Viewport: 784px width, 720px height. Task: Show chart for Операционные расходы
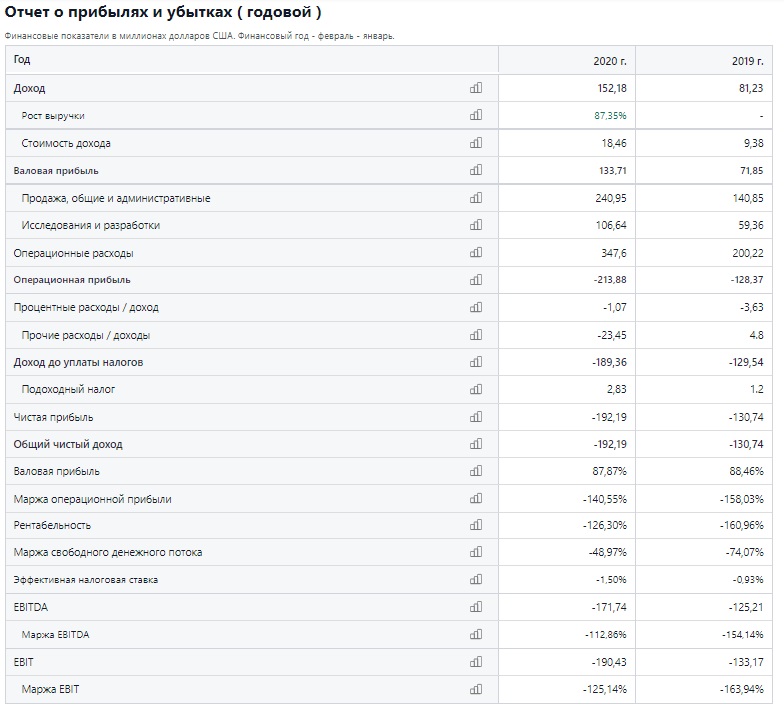pos(476,252)
